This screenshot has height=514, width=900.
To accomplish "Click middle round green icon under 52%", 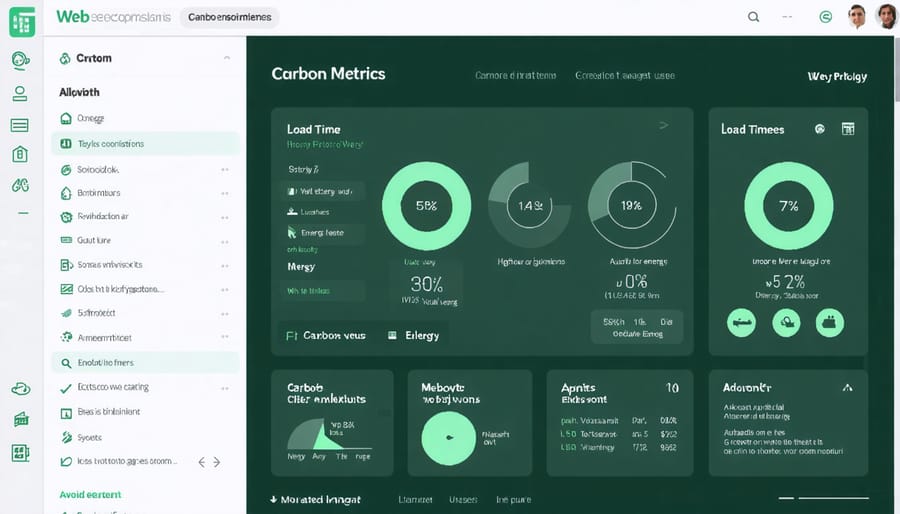I will 786,322.
